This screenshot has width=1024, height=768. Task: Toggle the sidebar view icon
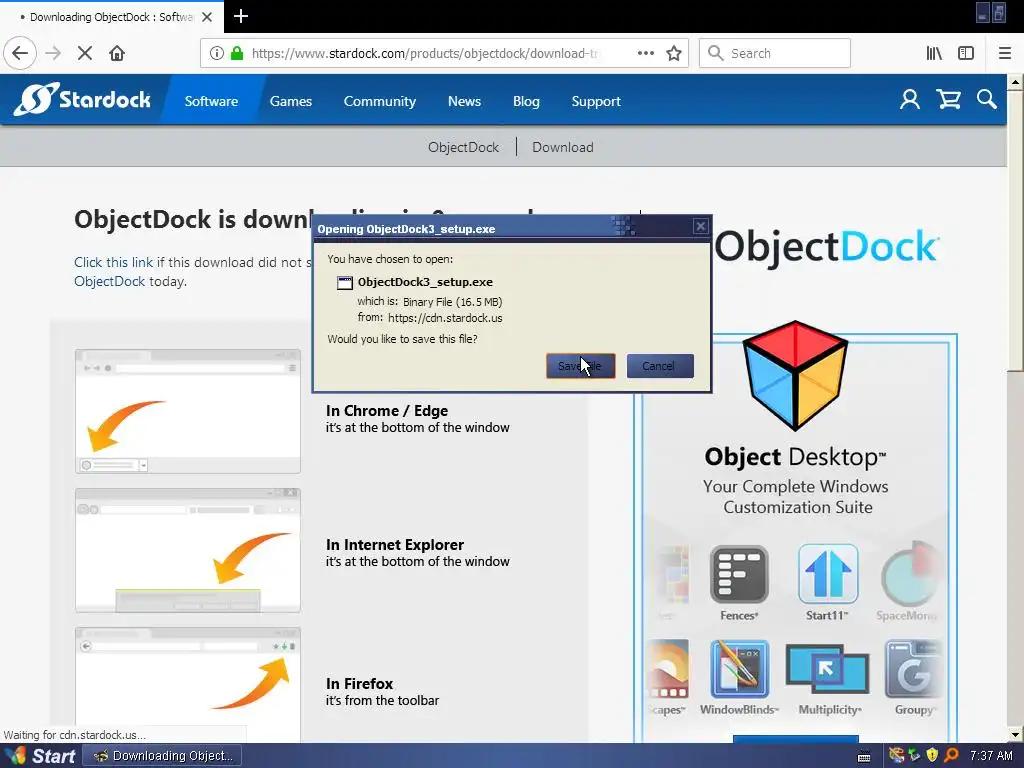tap(966, 53)
